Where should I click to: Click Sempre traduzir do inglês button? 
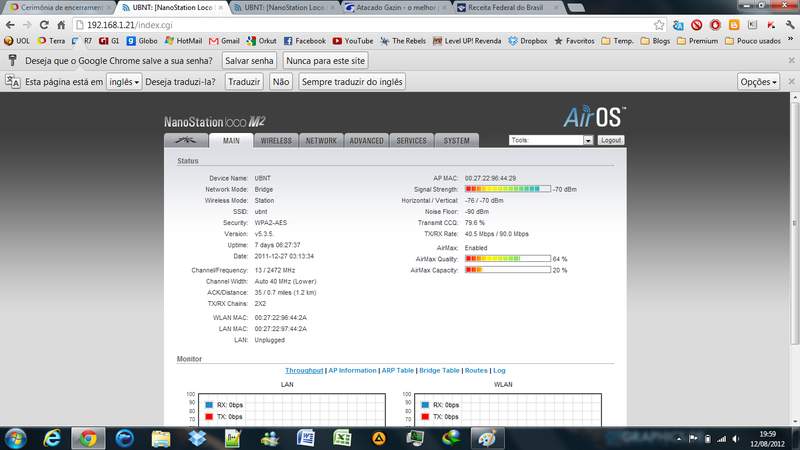click(x=352, y=82)
